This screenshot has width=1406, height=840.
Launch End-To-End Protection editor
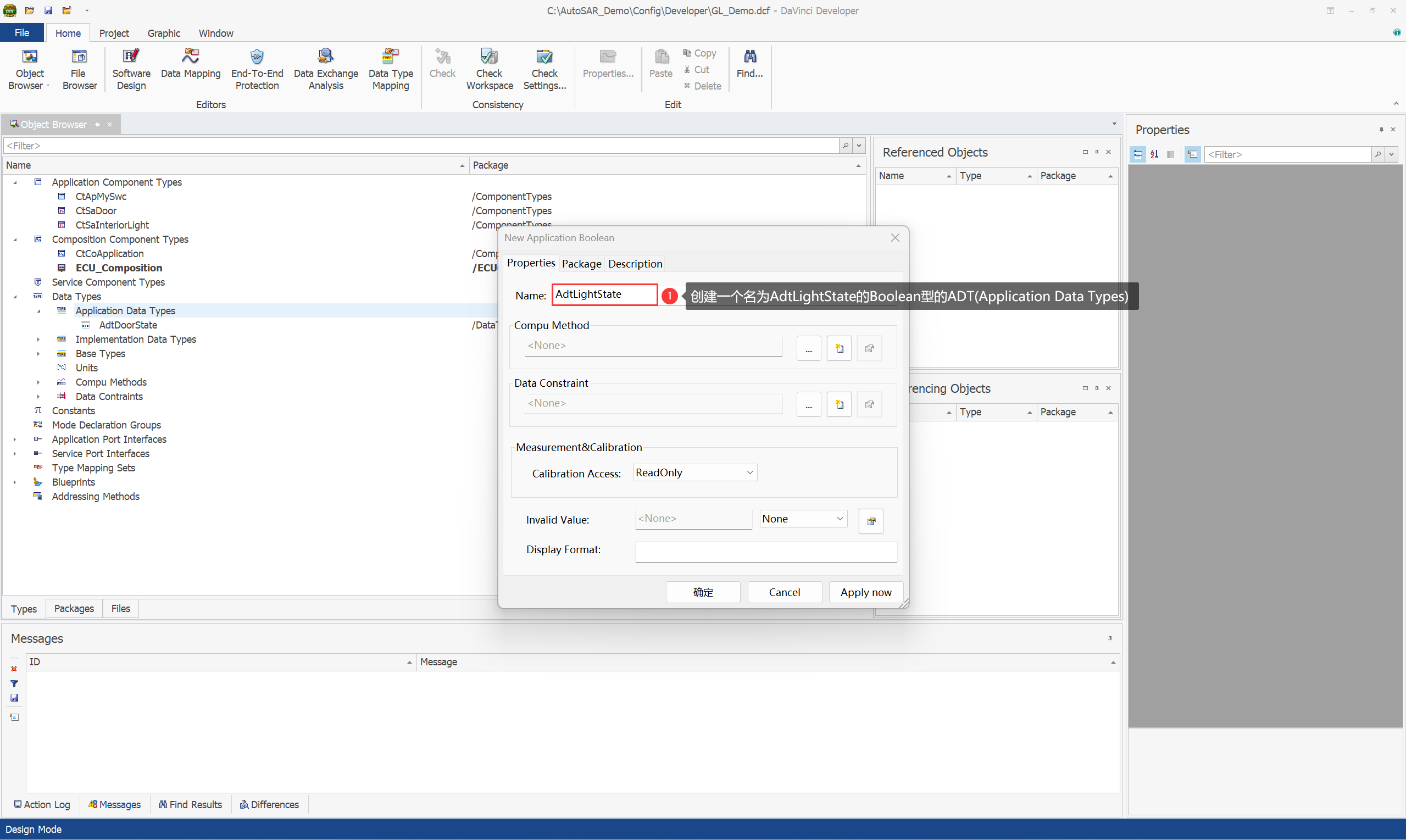(257, 70)
